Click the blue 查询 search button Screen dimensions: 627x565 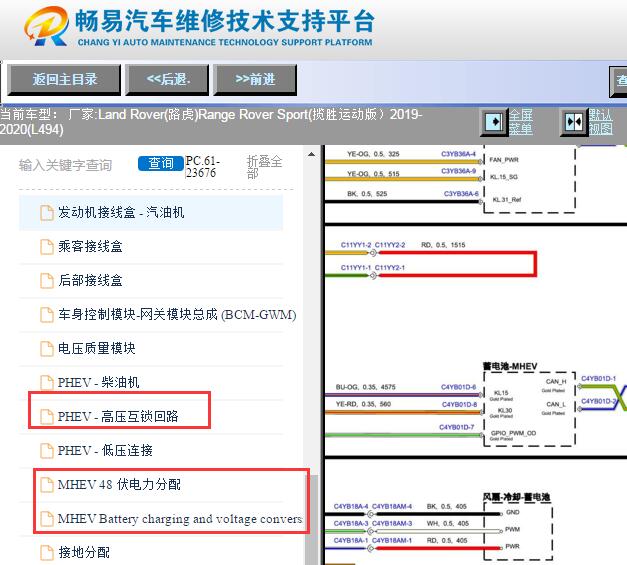point(161,163)
